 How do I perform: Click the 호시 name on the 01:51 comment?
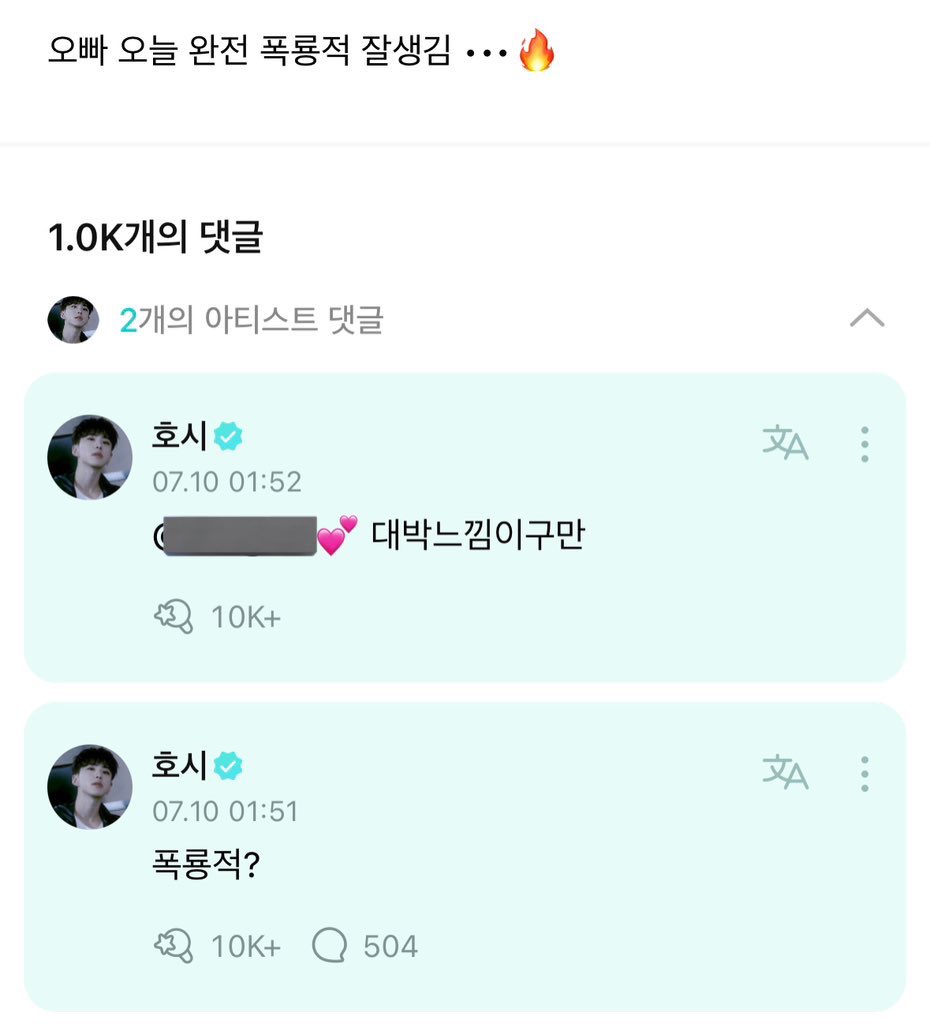(179, 767)
